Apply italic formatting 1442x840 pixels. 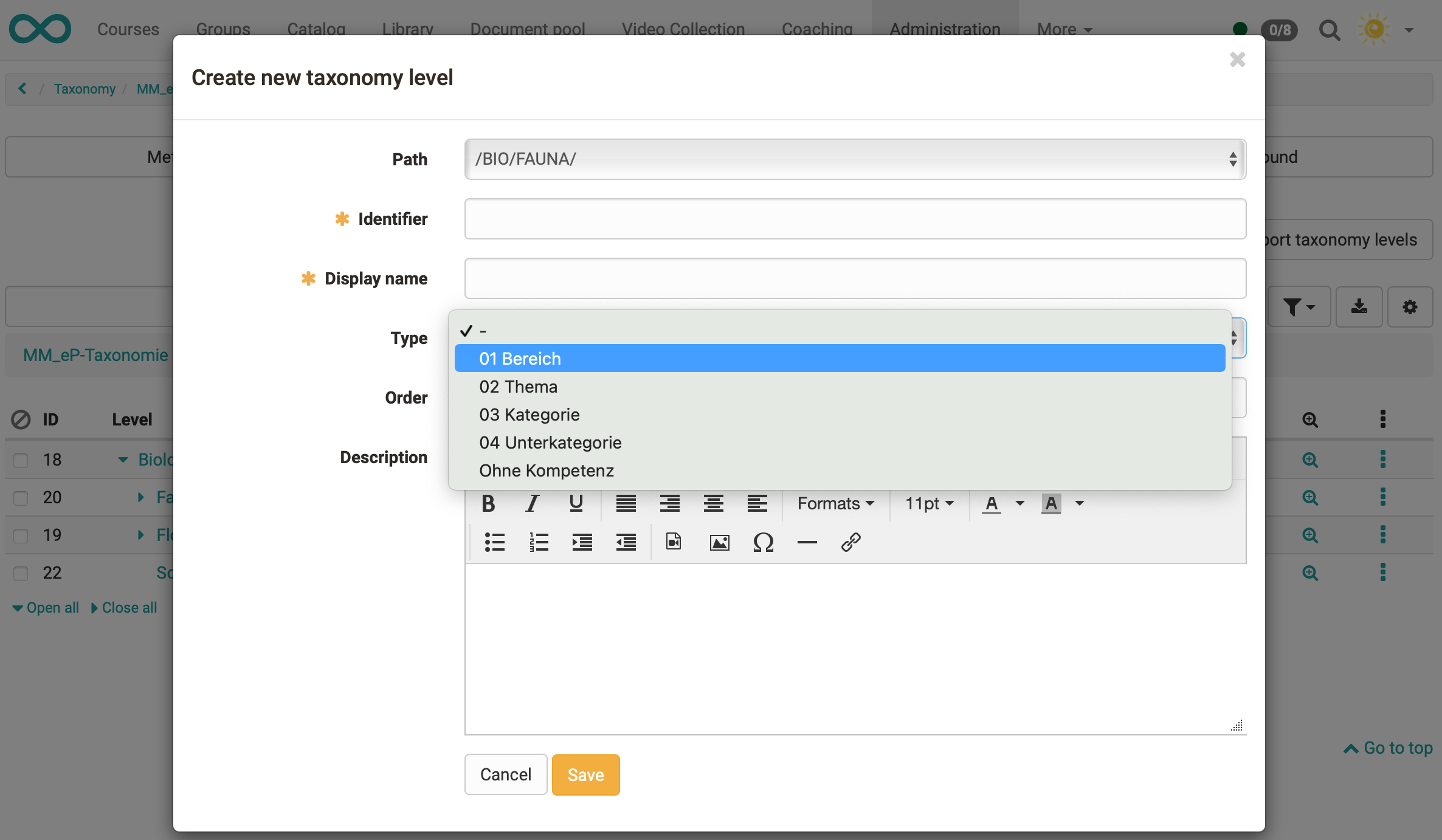pos(532,503)
